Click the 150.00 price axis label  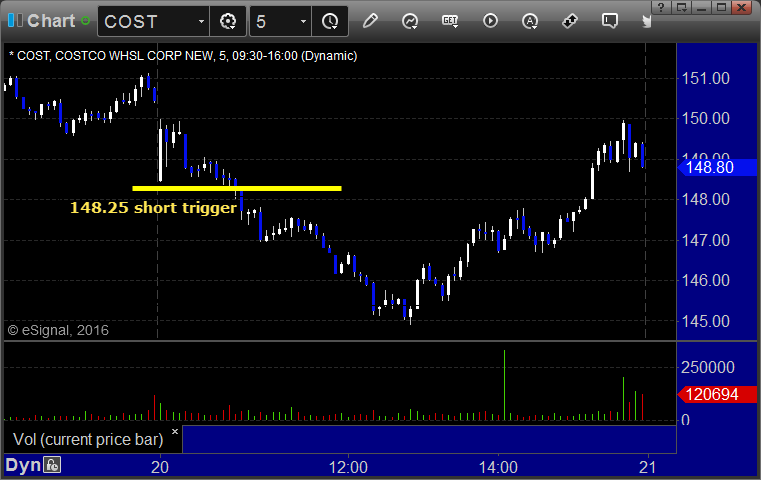tap(706, 118)
